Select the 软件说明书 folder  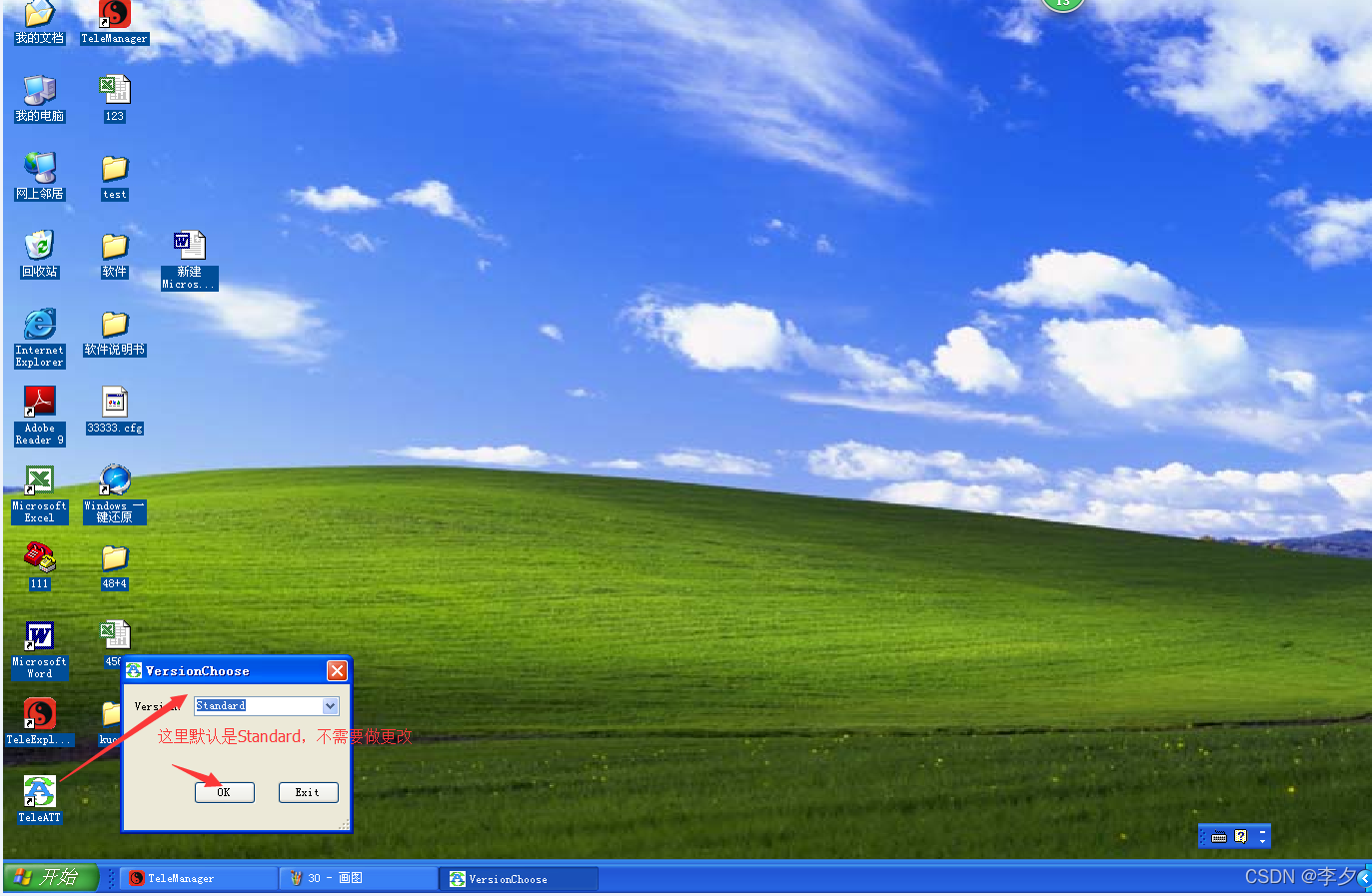tap(115, 333)
